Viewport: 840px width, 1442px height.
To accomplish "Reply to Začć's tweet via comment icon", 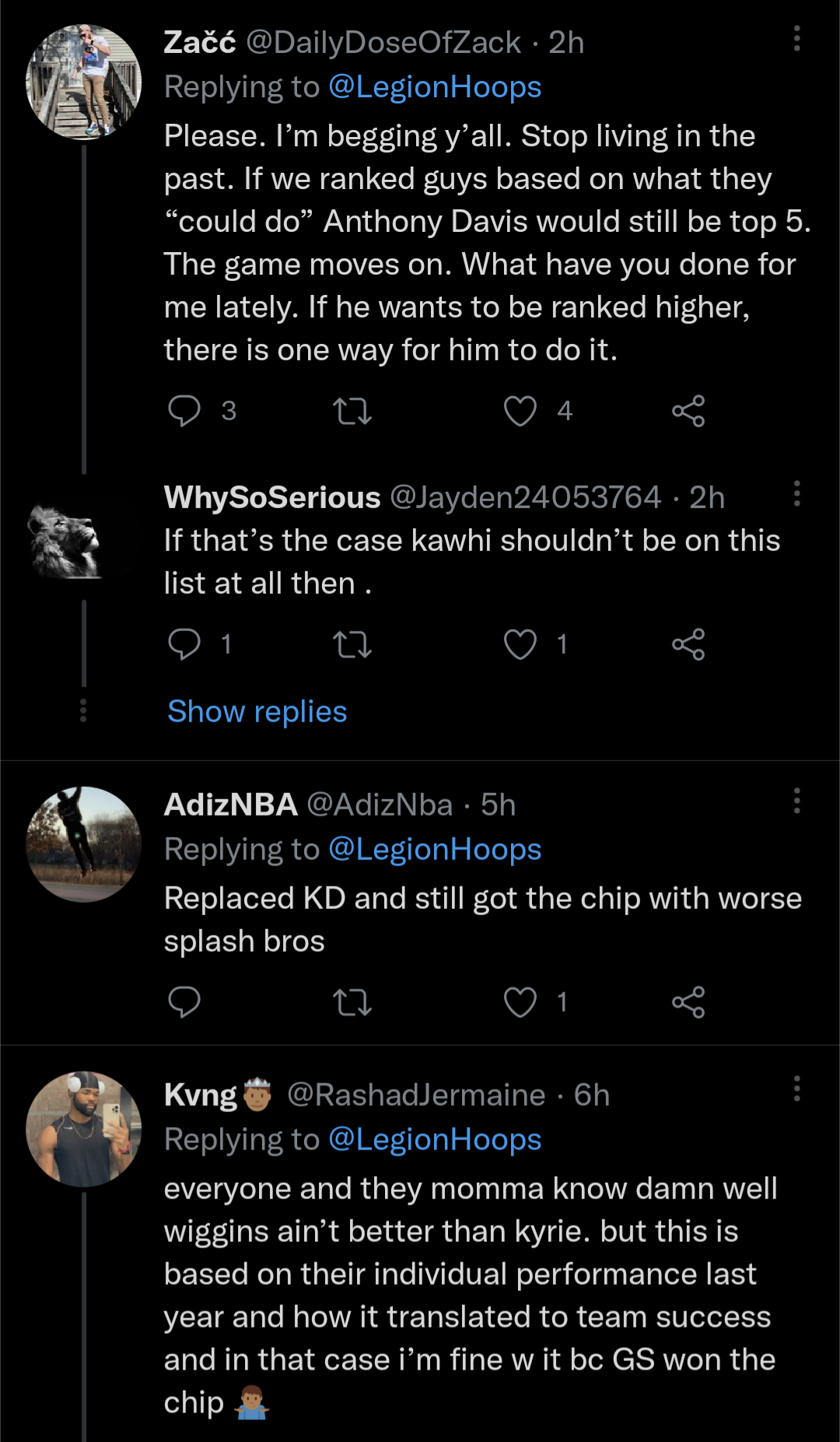I will pyautogui.click(x=184, y=410).
